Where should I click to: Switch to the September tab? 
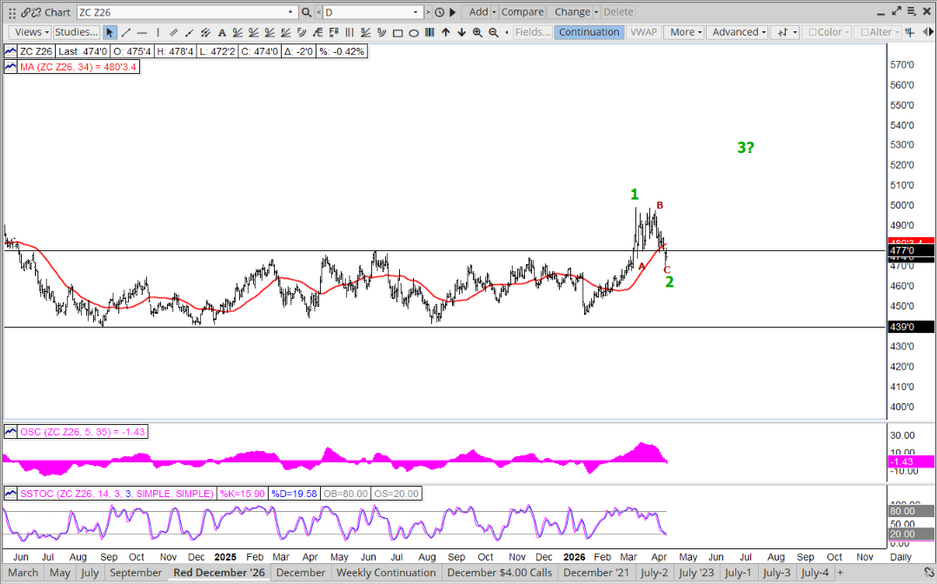[136, 573]
